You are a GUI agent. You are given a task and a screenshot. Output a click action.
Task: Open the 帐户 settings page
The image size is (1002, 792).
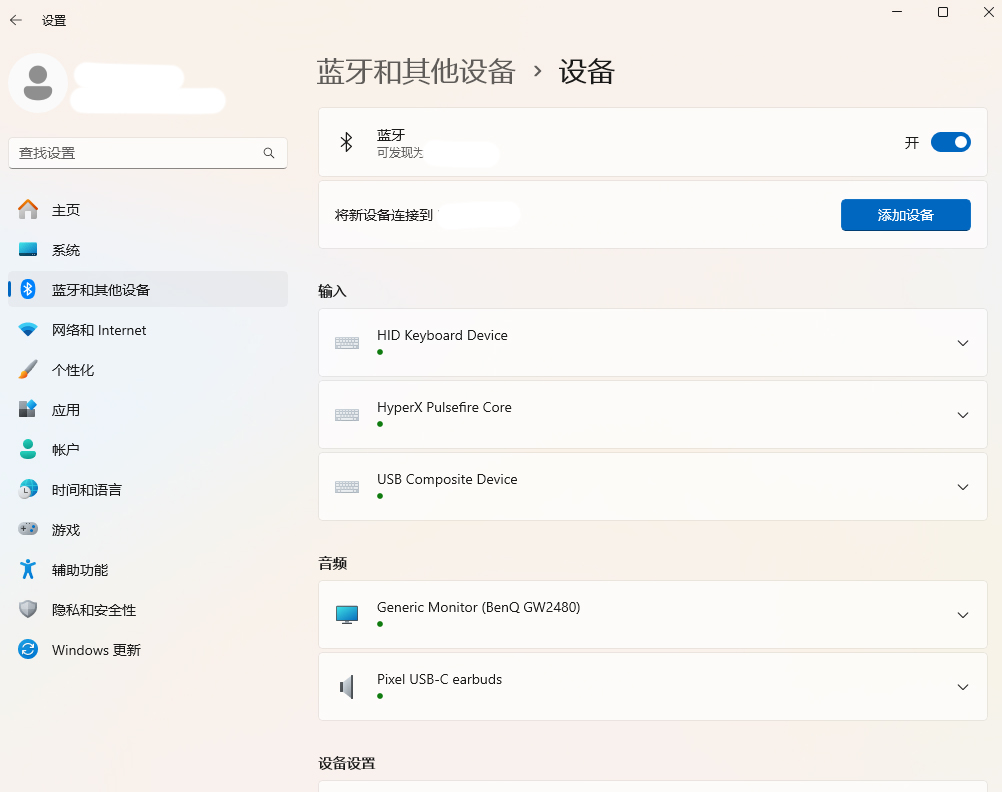pos(66,450)
